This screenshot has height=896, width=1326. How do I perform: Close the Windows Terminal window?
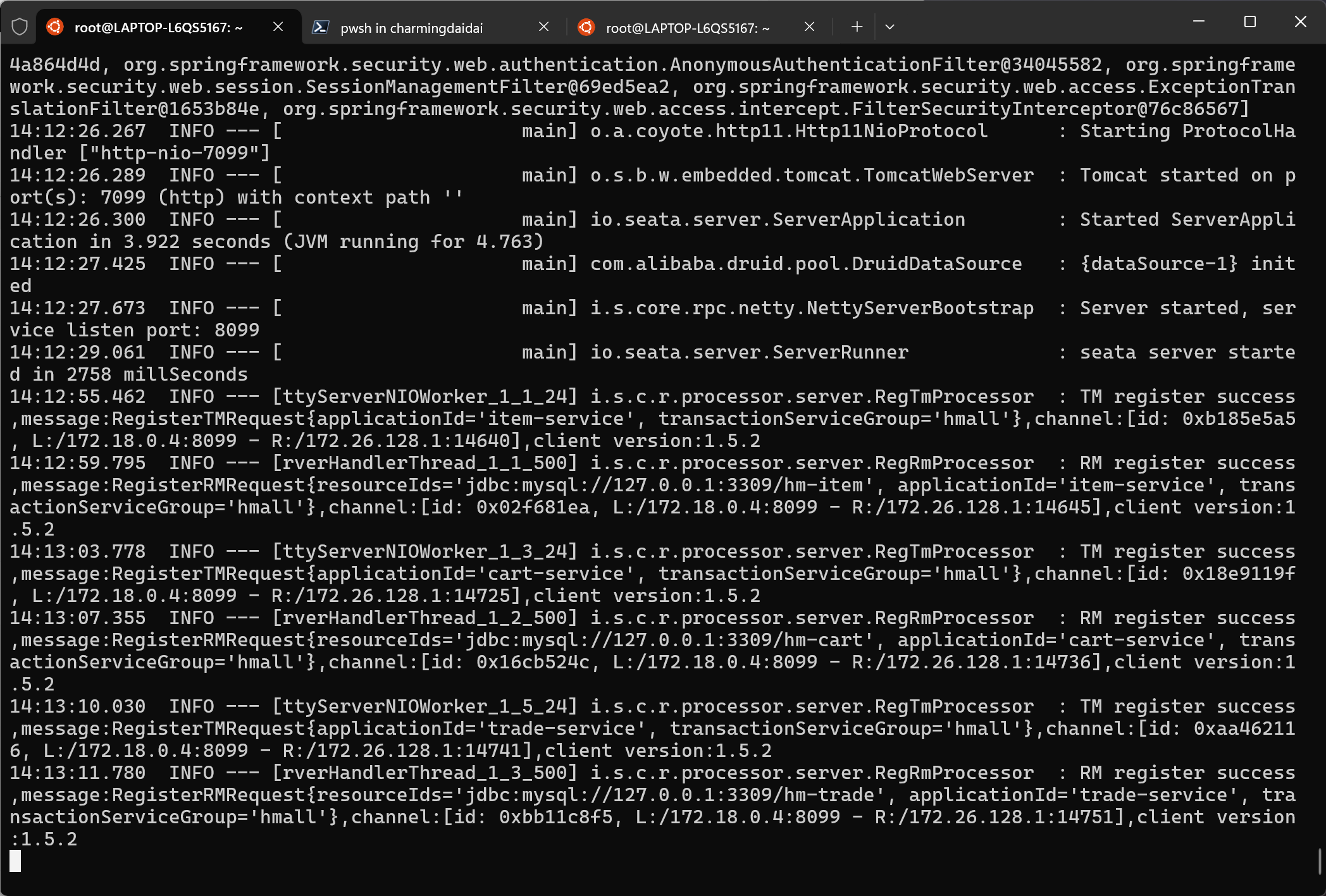[1300, 22]
